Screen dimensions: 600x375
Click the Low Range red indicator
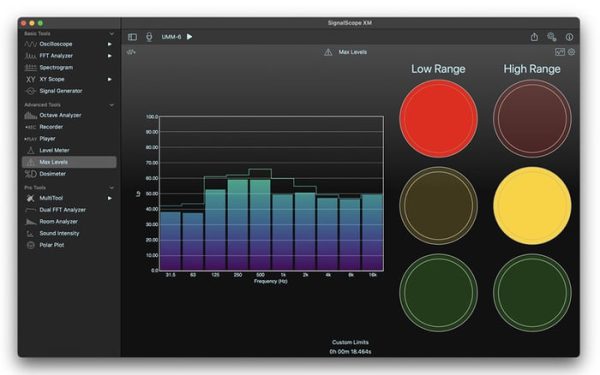pos(439,119)
